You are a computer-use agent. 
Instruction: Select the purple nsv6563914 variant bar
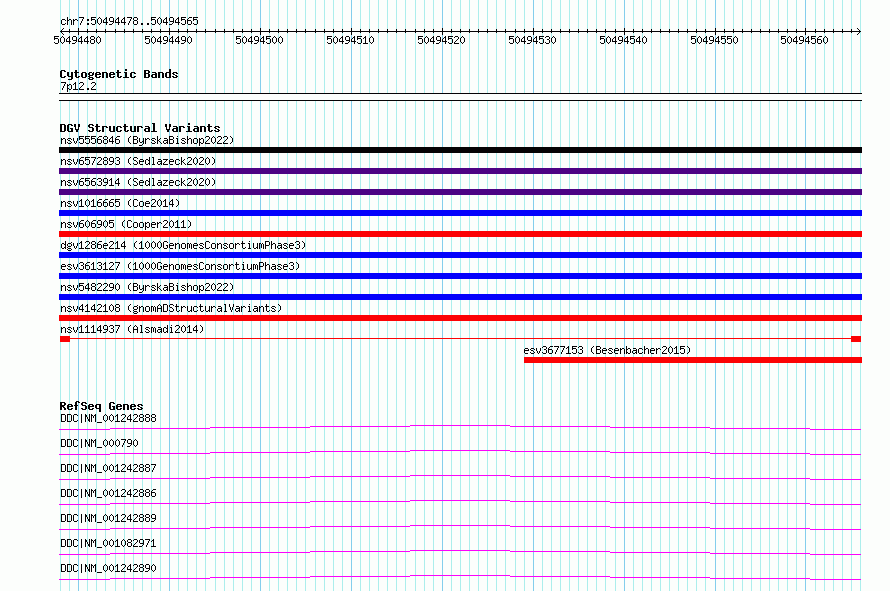460,192
